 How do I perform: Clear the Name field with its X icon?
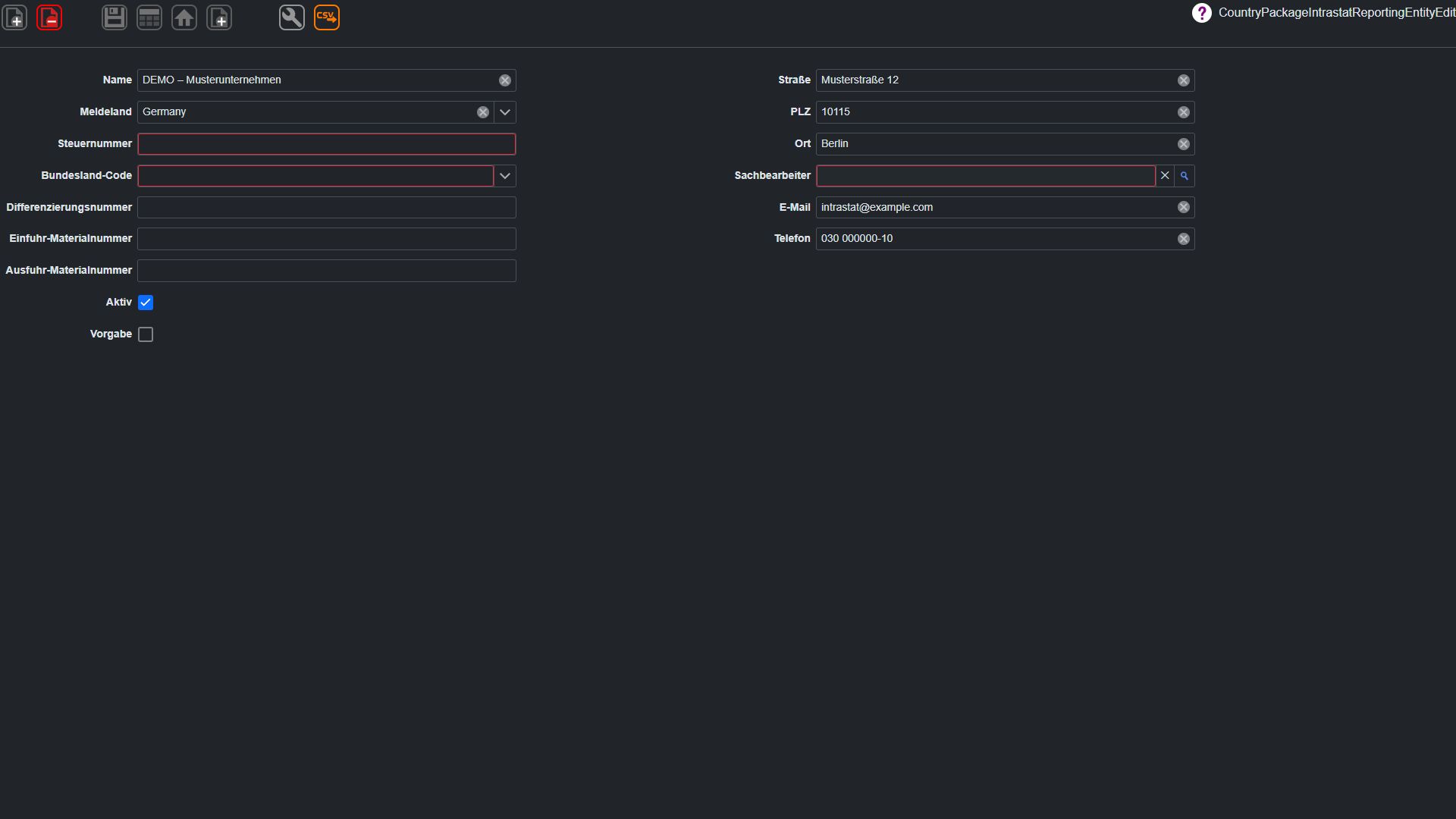[505, 80]
